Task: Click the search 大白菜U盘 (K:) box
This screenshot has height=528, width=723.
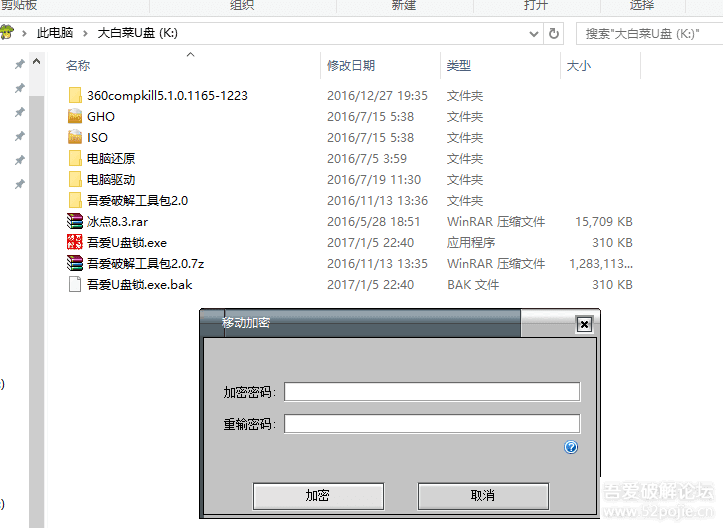Action: click(x=649, y=34)
